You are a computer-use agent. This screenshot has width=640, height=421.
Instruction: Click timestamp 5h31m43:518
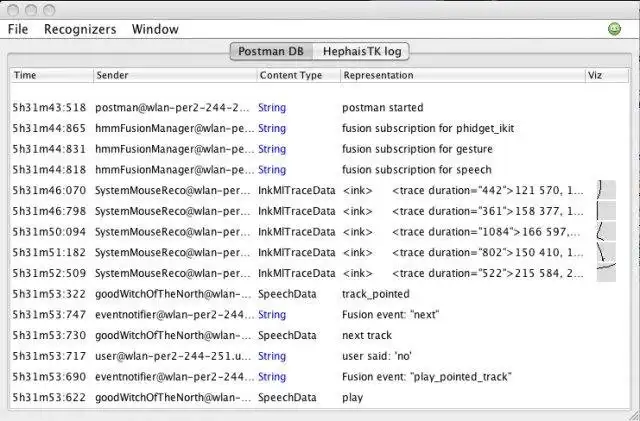click(49, 108)
